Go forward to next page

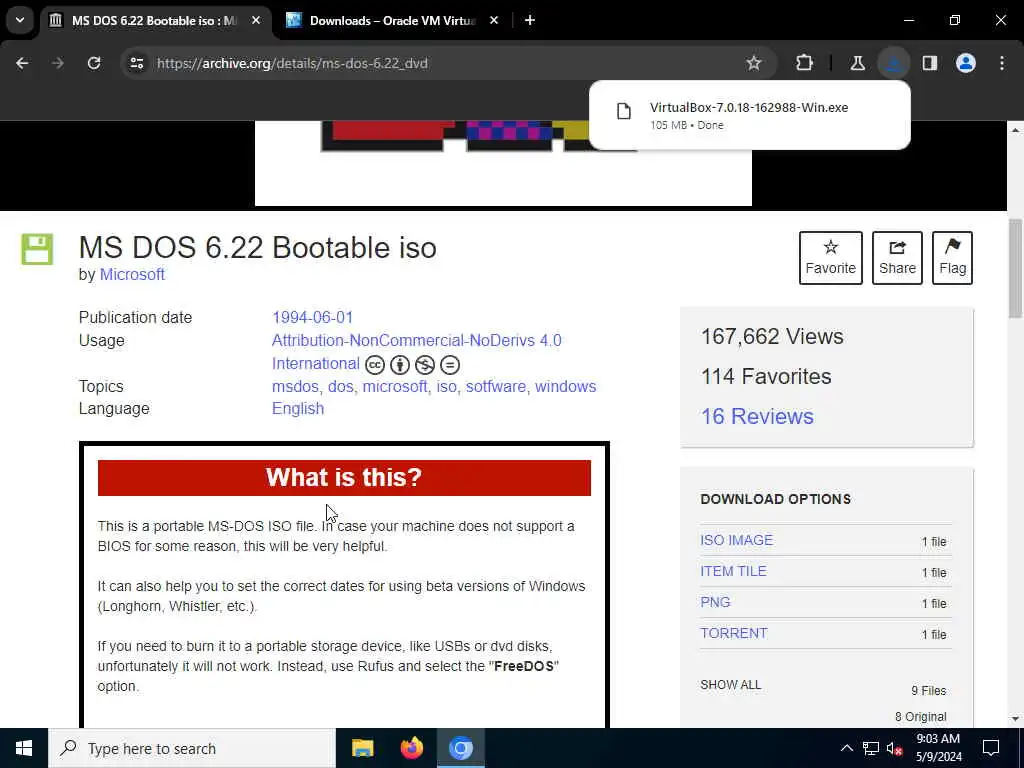pos(58,63)
